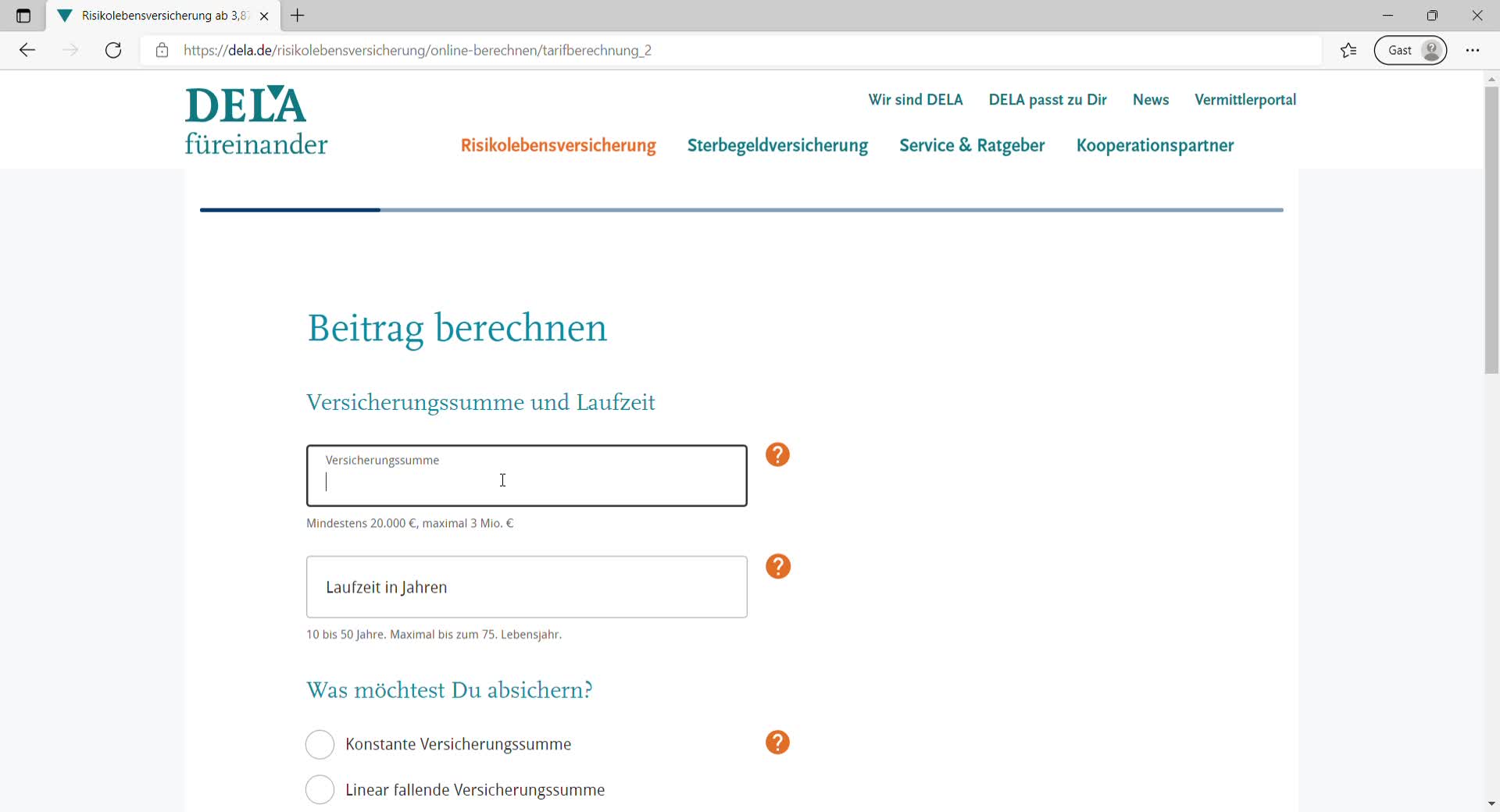
Task: Open Risikolebensversicherung navigation menu
Action: click(558, 146)
